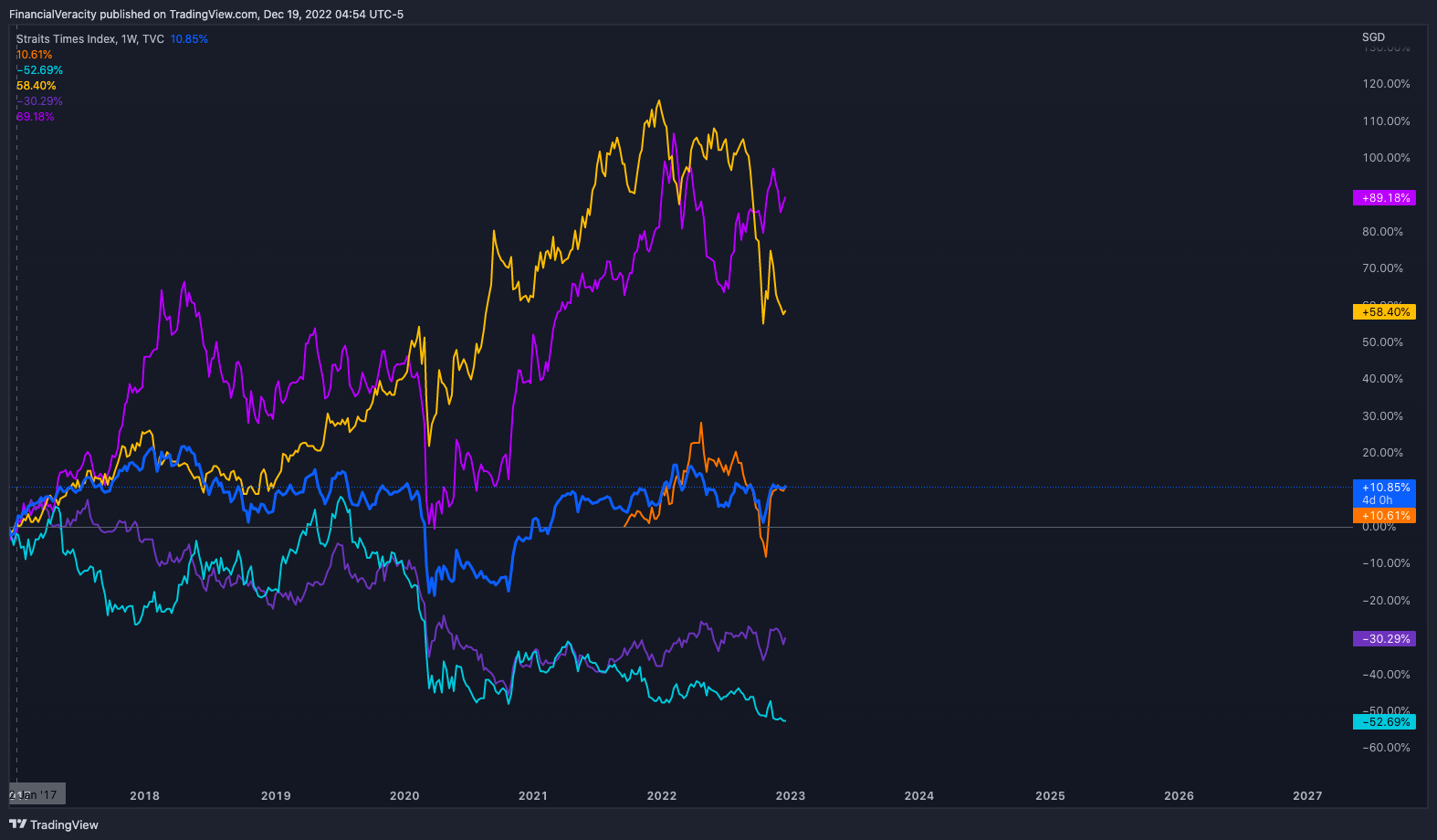Click the 2018 time axis label

tap(145, 796)
